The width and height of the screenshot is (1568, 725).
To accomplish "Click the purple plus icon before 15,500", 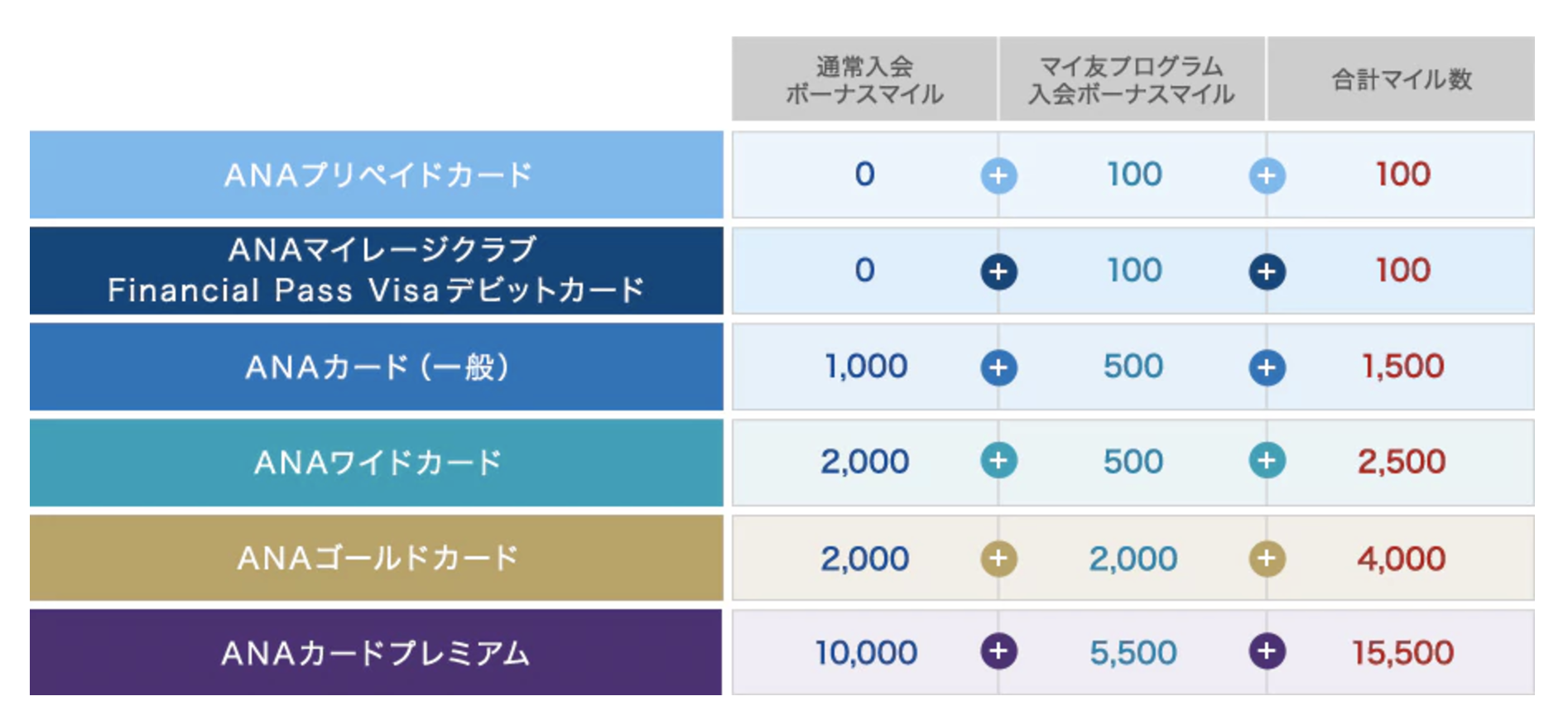I will (x=1267, y=651).
